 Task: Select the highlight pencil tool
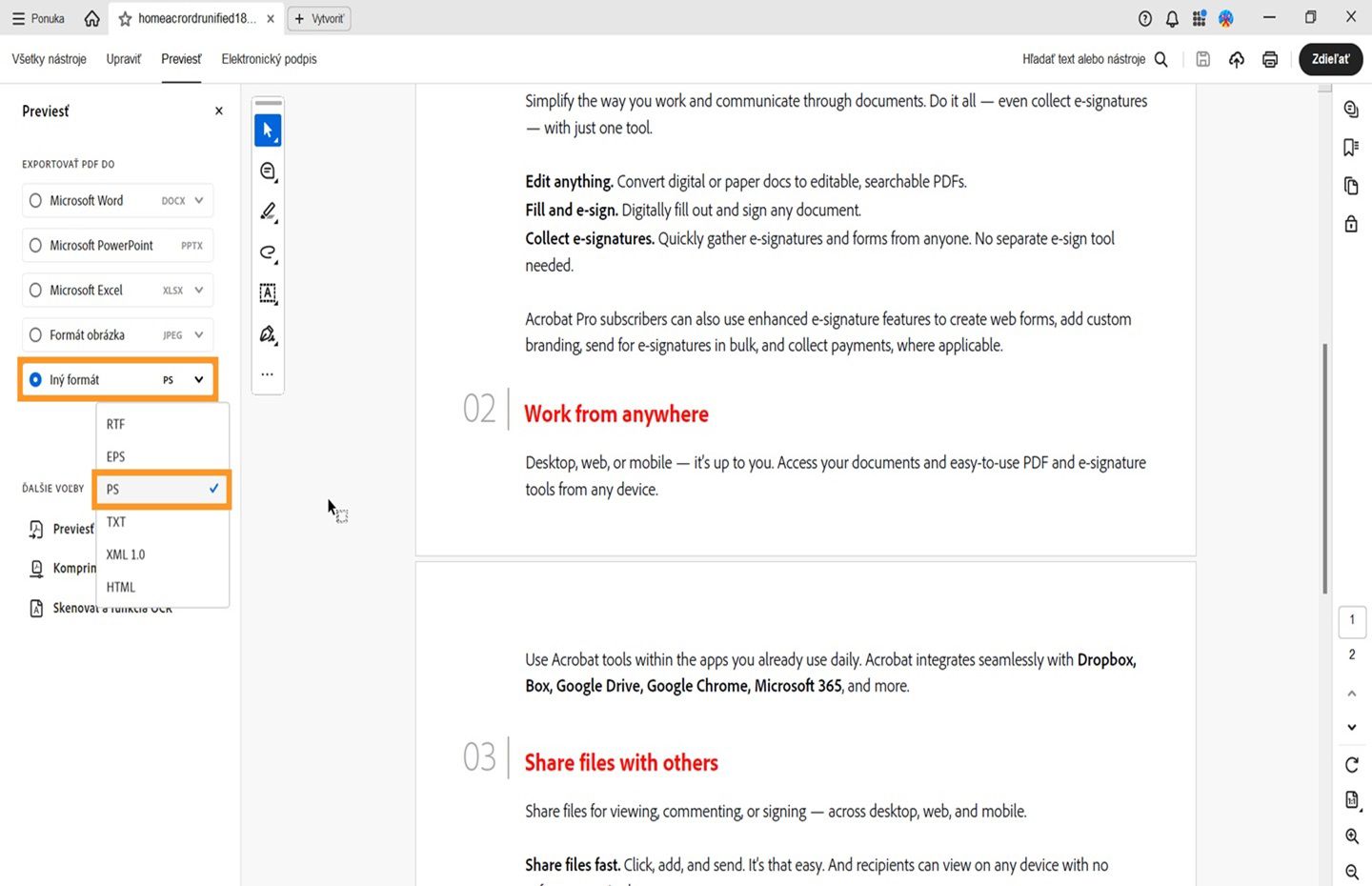click(268, 211)
